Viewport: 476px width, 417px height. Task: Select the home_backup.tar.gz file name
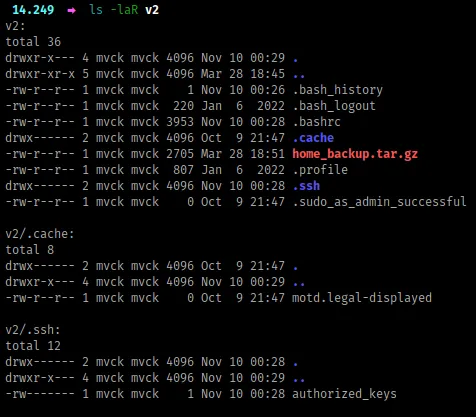point(355,154)
